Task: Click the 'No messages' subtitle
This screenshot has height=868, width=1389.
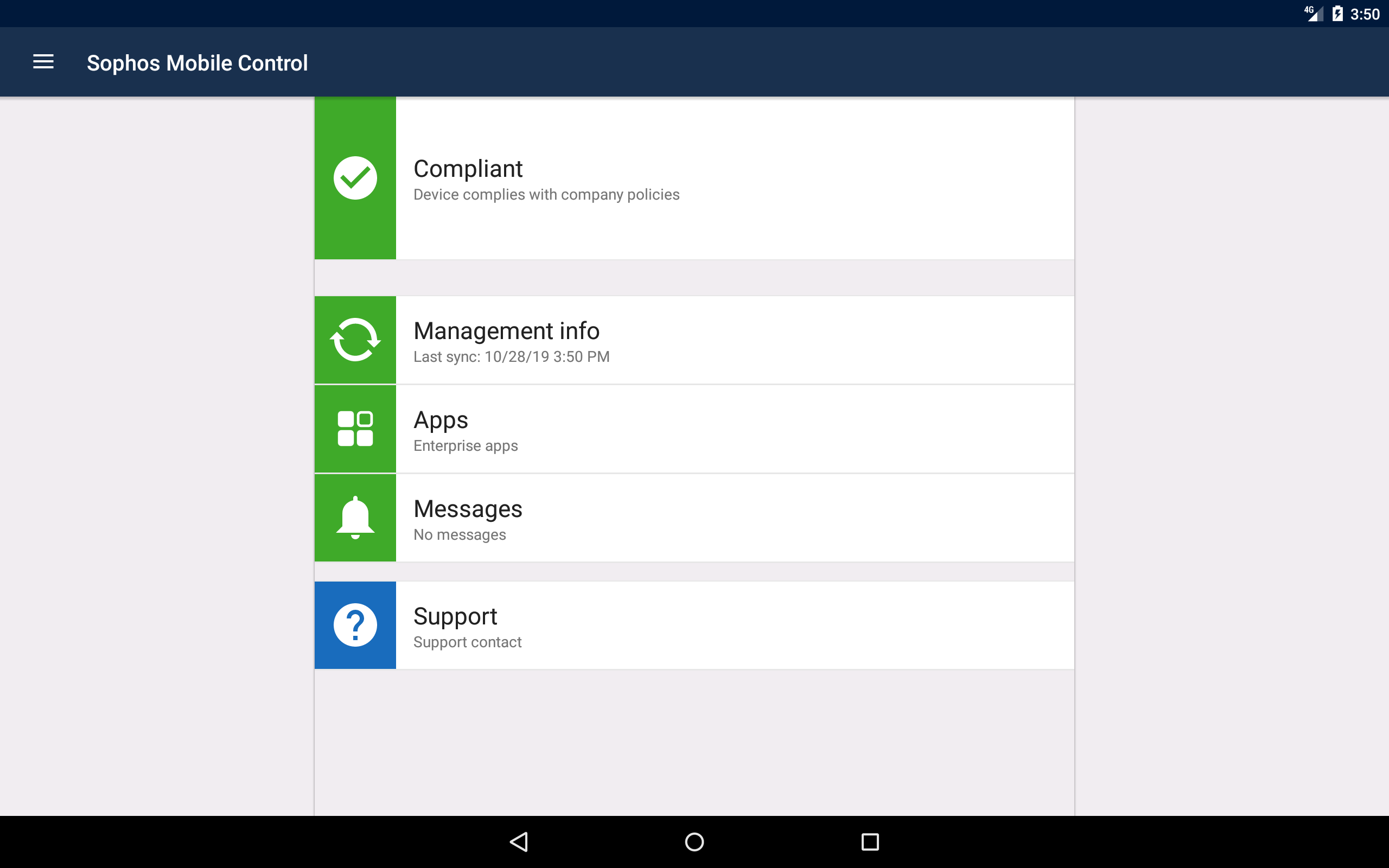Action: tap(460, 534)
